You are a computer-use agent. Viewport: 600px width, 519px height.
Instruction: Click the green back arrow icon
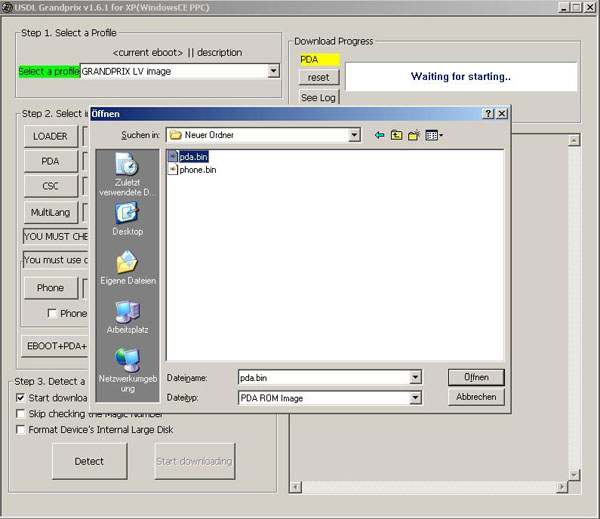click(x=379, y=135)
